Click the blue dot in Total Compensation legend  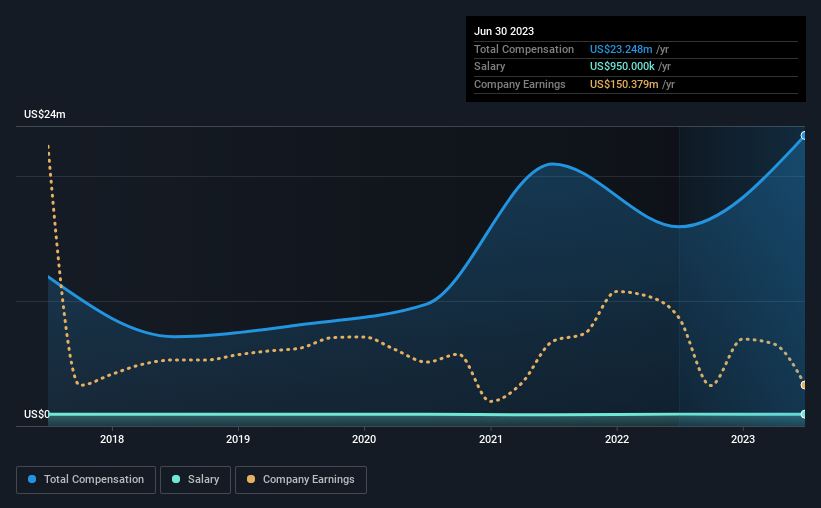tap(32, 479)
